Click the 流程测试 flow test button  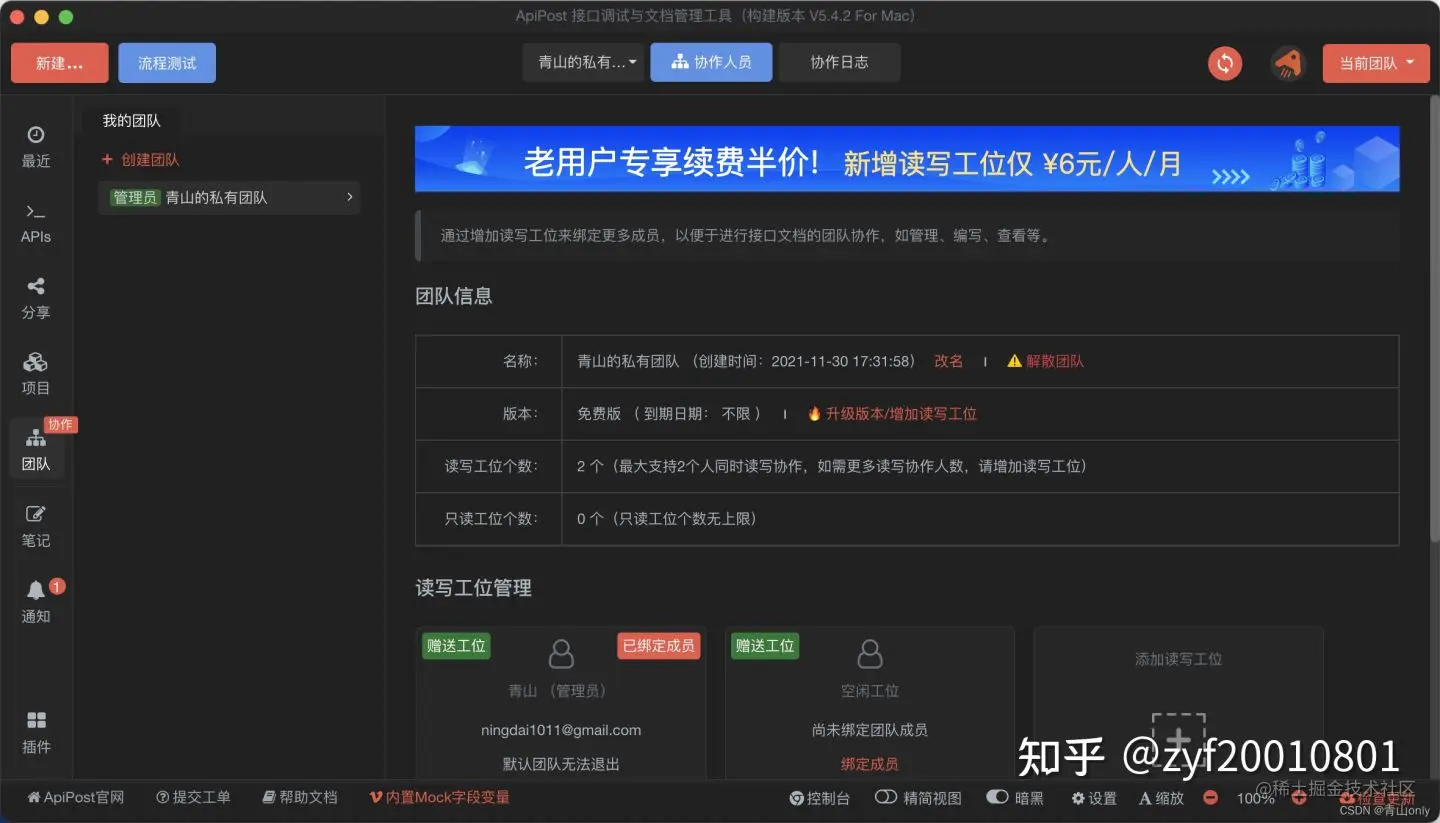[167, 63]
